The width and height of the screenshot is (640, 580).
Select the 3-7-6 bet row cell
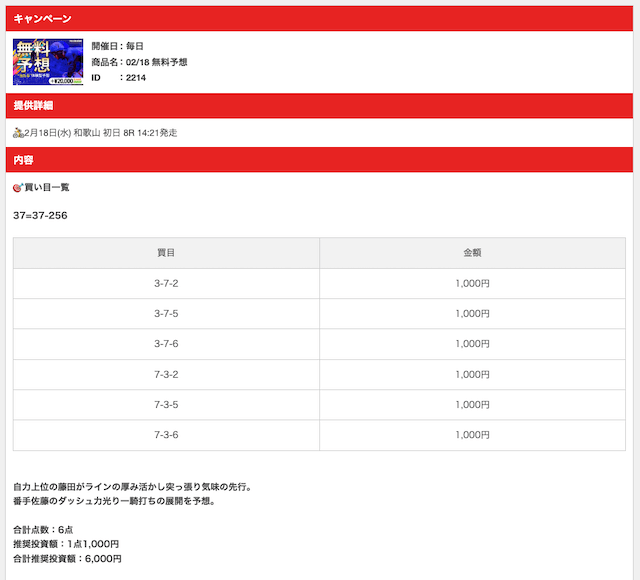pos(166,344)
